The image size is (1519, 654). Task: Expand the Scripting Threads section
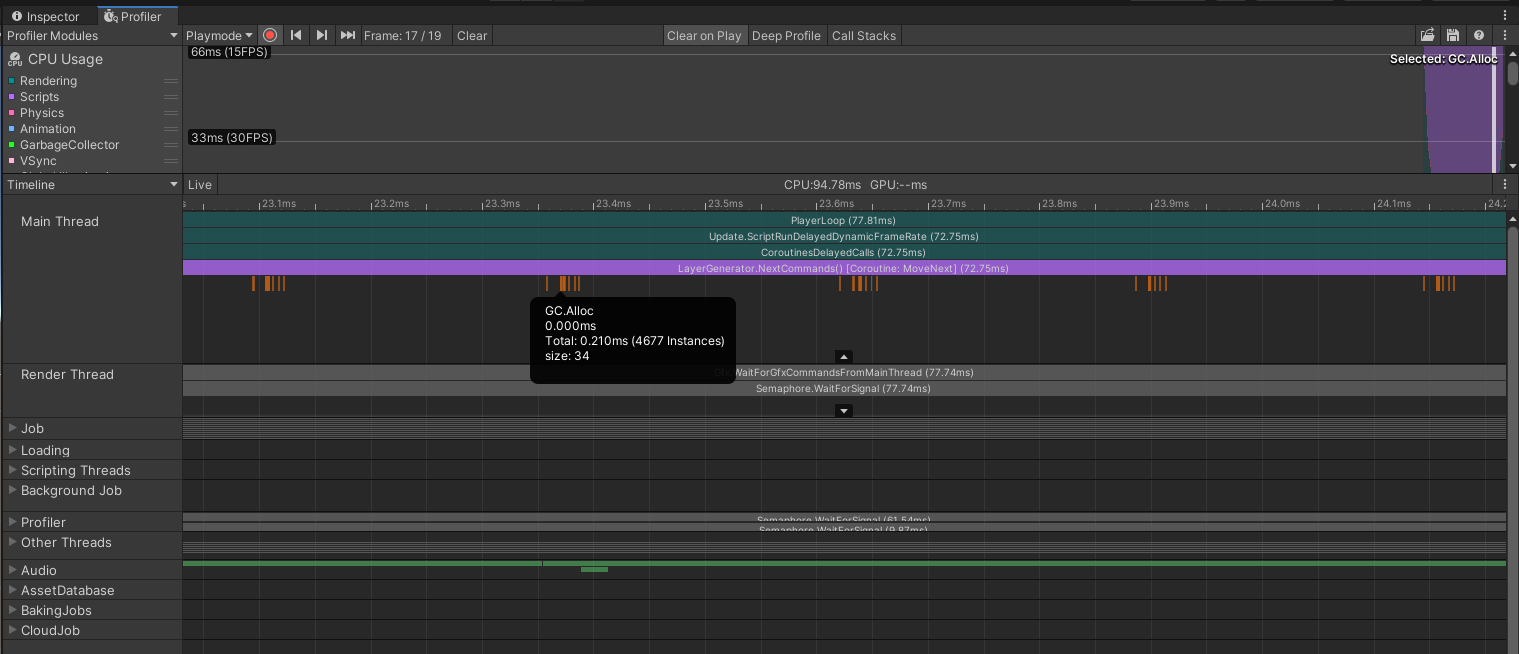pos(11,470)
